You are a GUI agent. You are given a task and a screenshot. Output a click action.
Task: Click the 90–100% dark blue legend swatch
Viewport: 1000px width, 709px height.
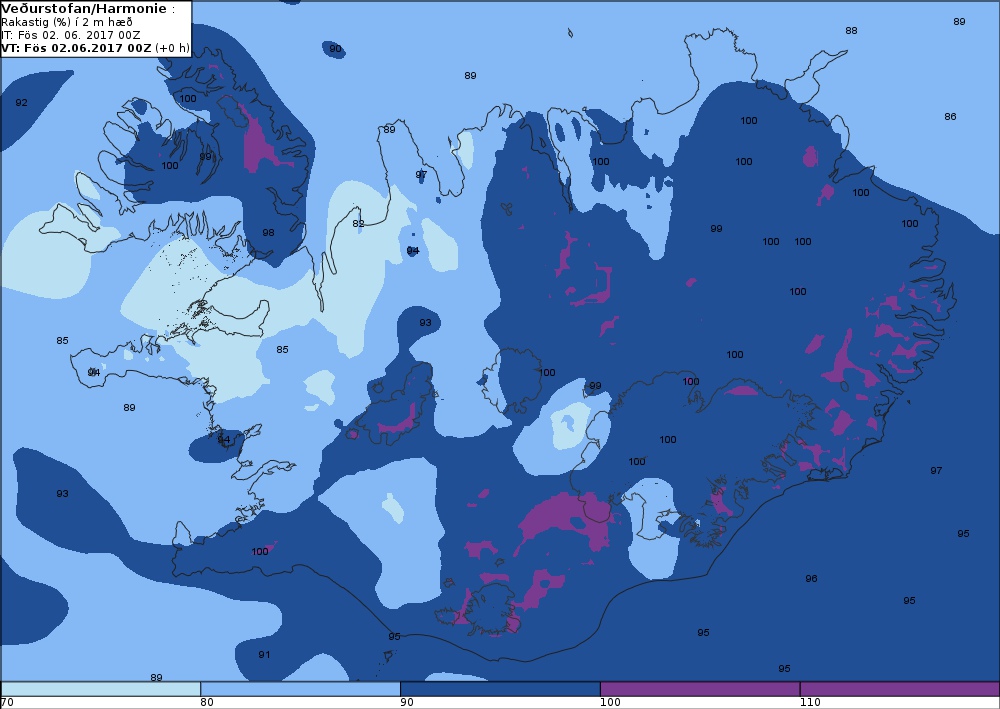coord(500,689)
